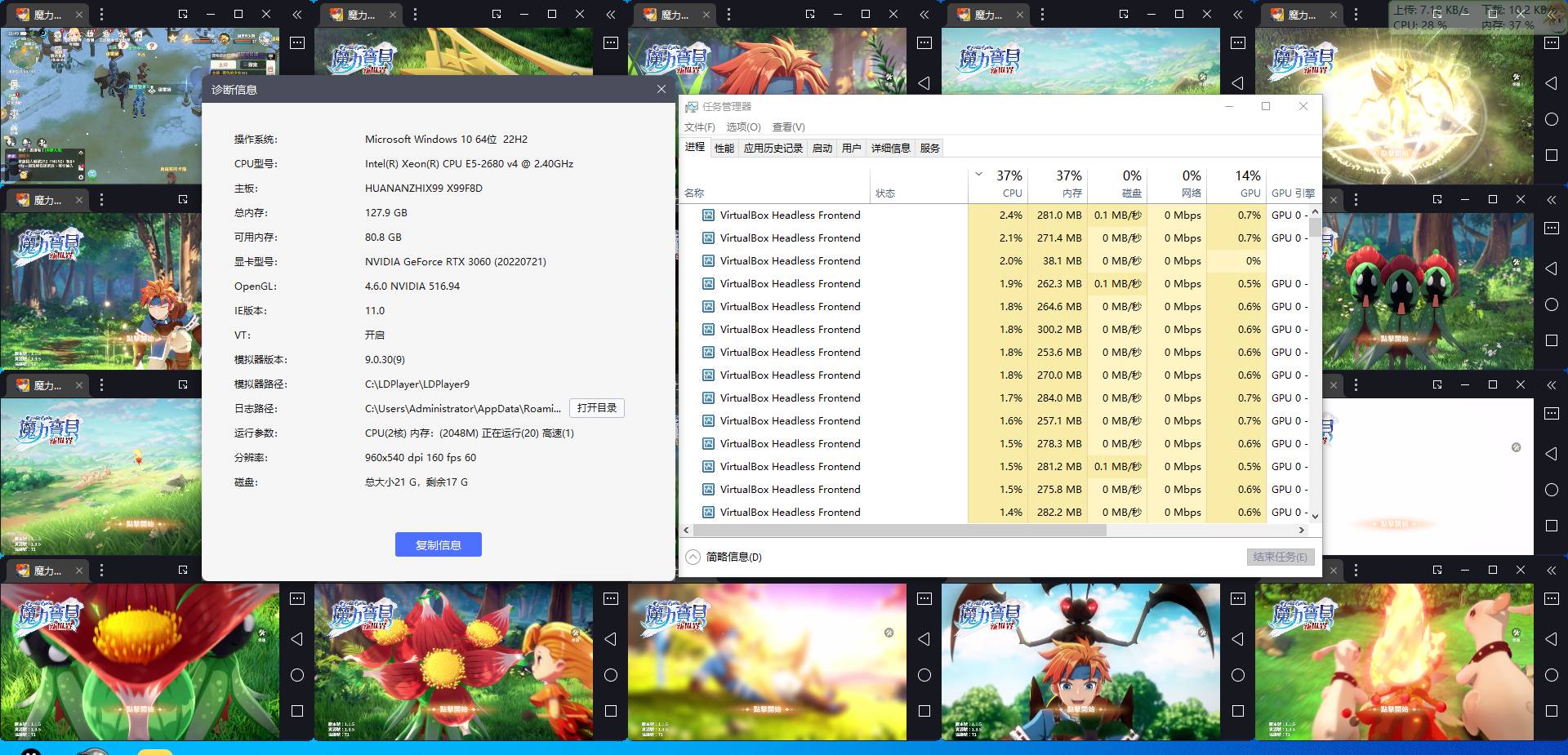This screenshot has height=755, width=1568.
Task: Click the pop-out window icon in top-left emulator title bar
Action: (183, 15)
